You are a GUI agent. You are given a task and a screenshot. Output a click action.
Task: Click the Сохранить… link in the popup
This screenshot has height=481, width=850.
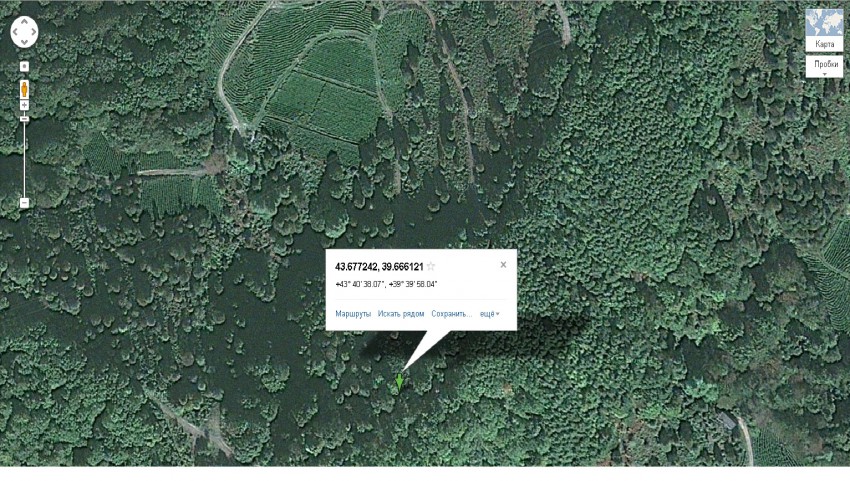click(x=452, y=314)
